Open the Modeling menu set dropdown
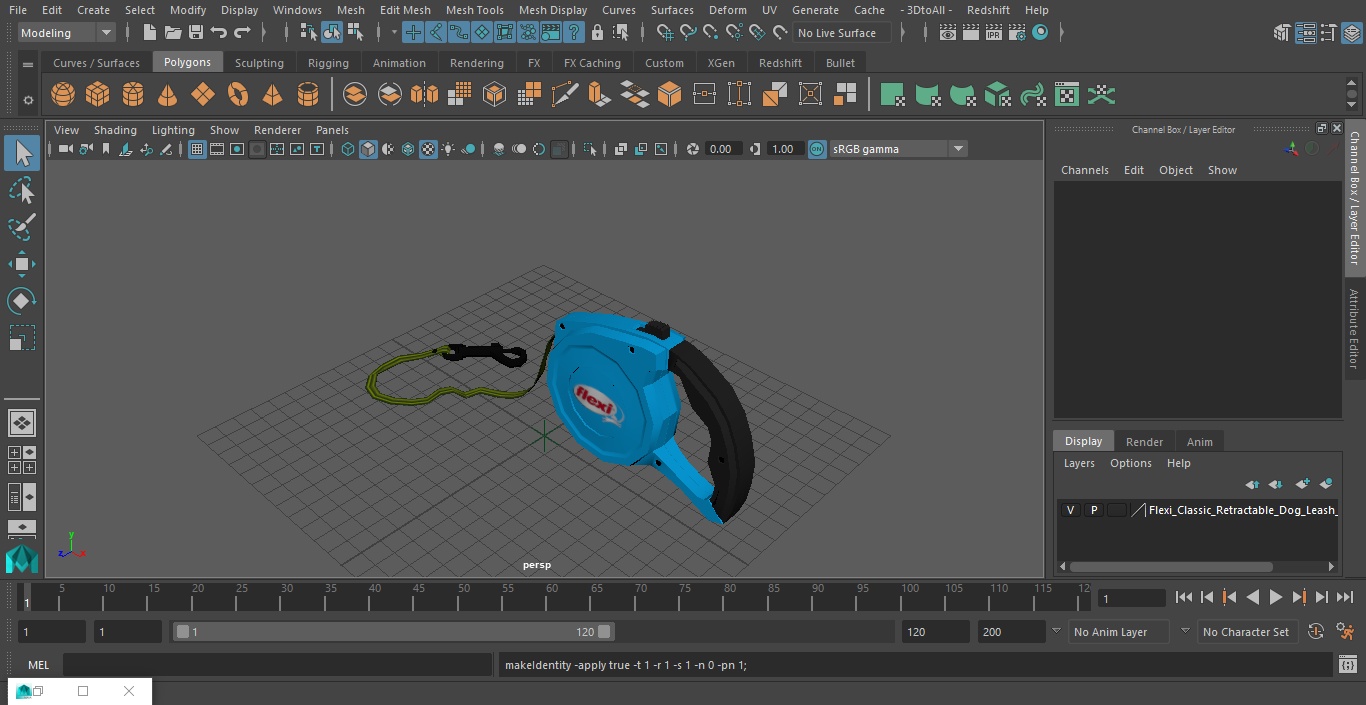Screen dimensions: 1366x705 point(67,33)
